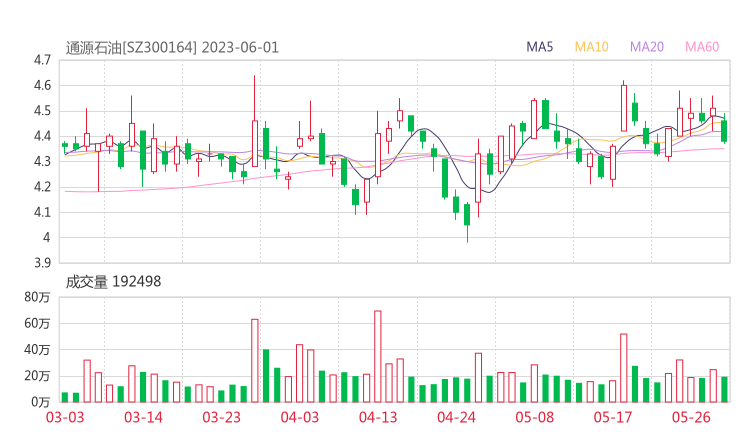The height and width of the screenshot is (440, 740).
Task: Click the MA5 legend label
Action: 539,47
